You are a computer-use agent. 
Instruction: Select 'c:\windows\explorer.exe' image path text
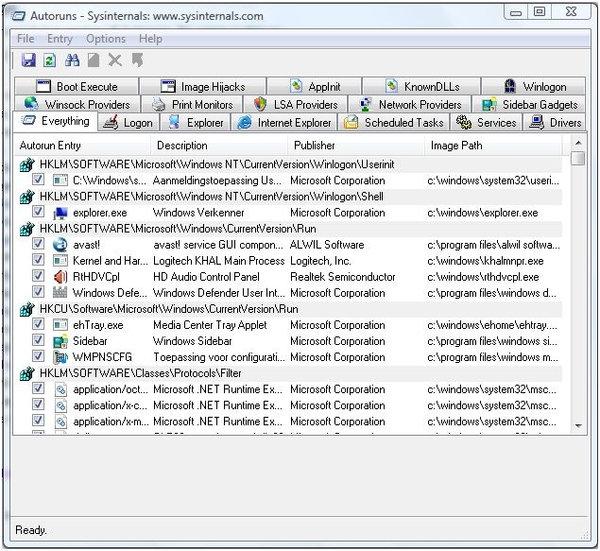pos(483,213)
